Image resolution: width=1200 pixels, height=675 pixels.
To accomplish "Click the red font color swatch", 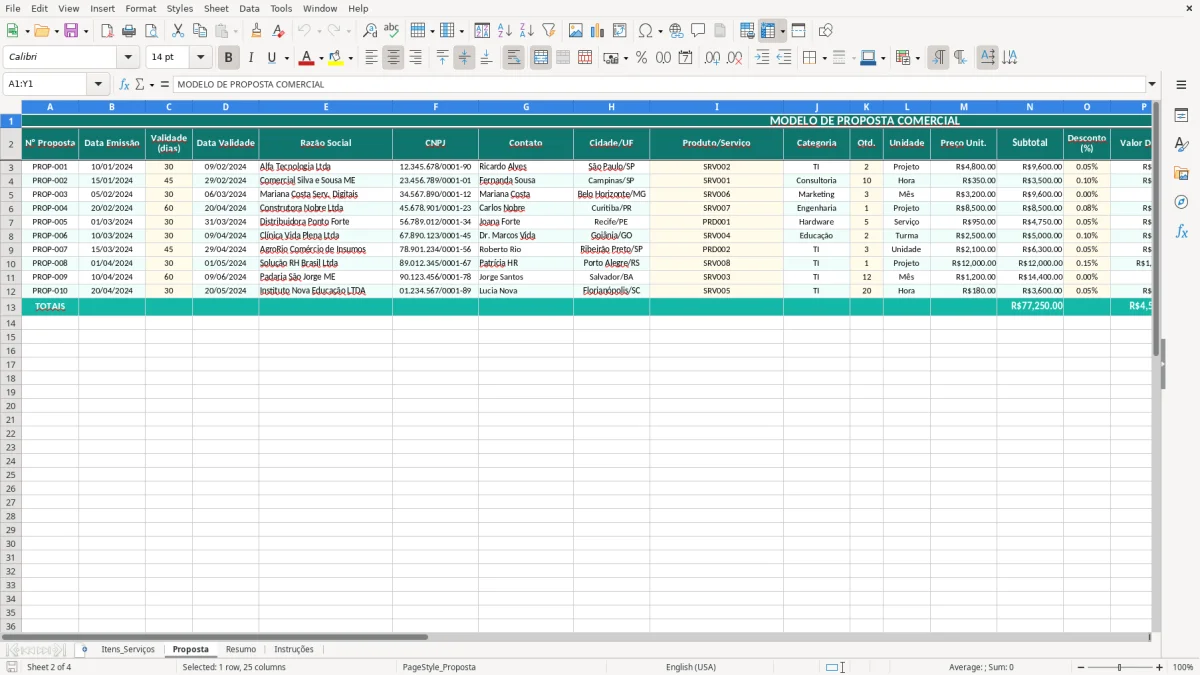I will pos(307,58).
